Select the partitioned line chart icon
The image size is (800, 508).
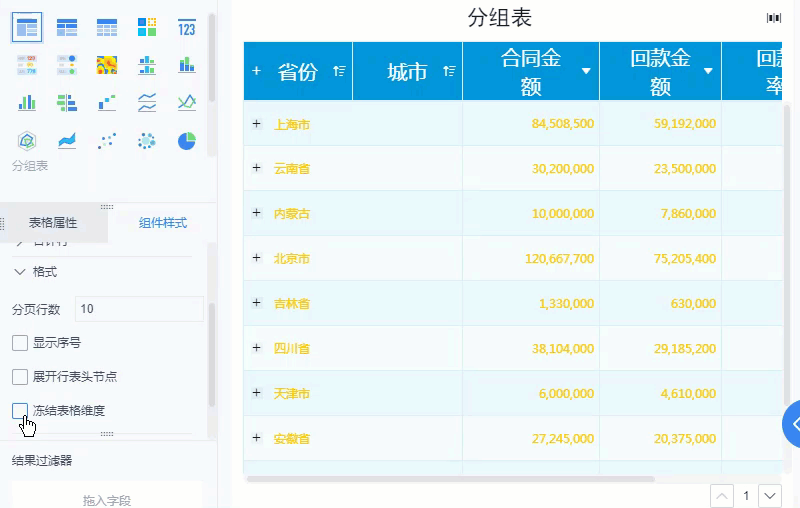click(x=147, y=103)
